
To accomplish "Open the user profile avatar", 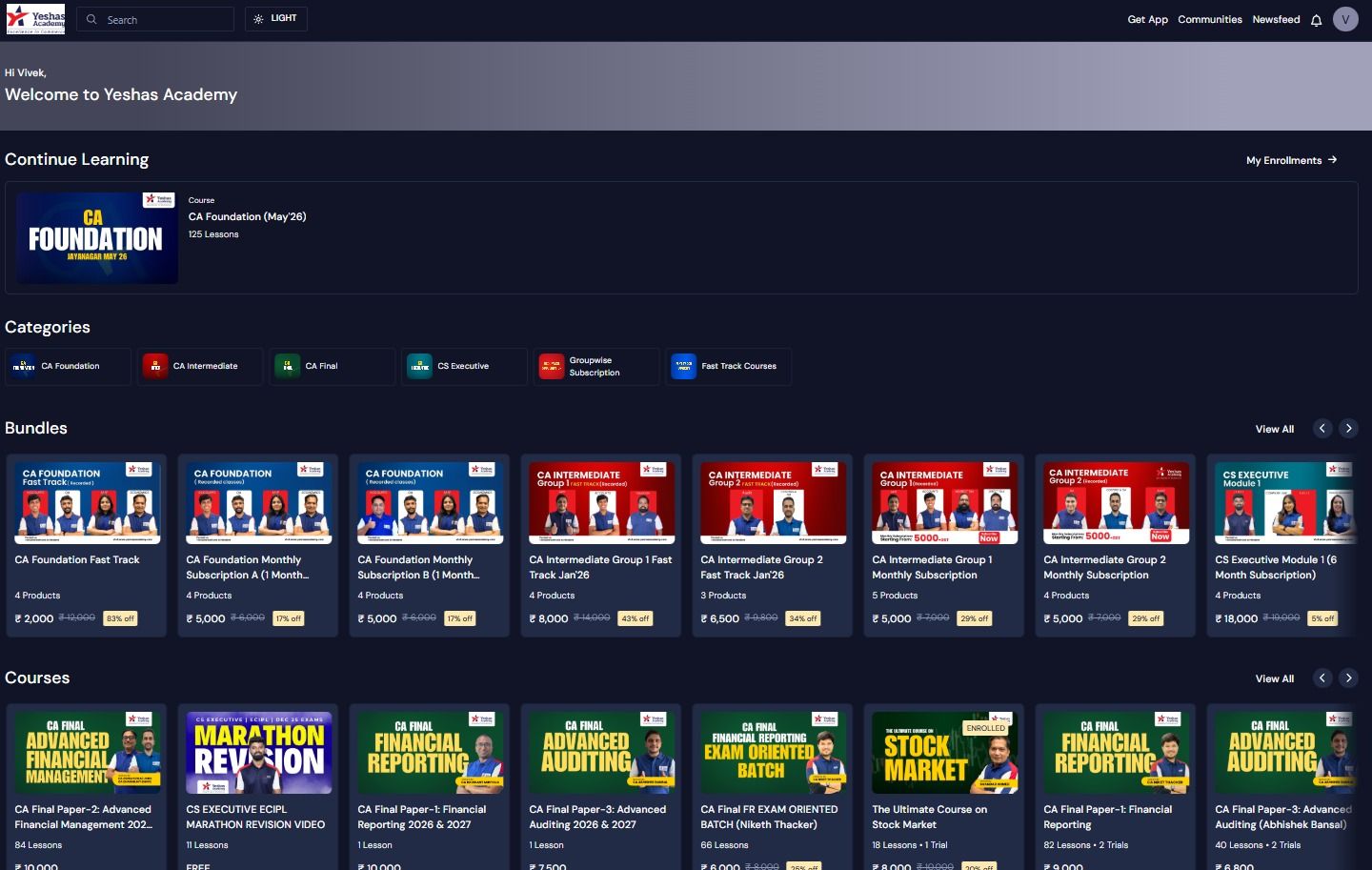I will coord(1345,19).
